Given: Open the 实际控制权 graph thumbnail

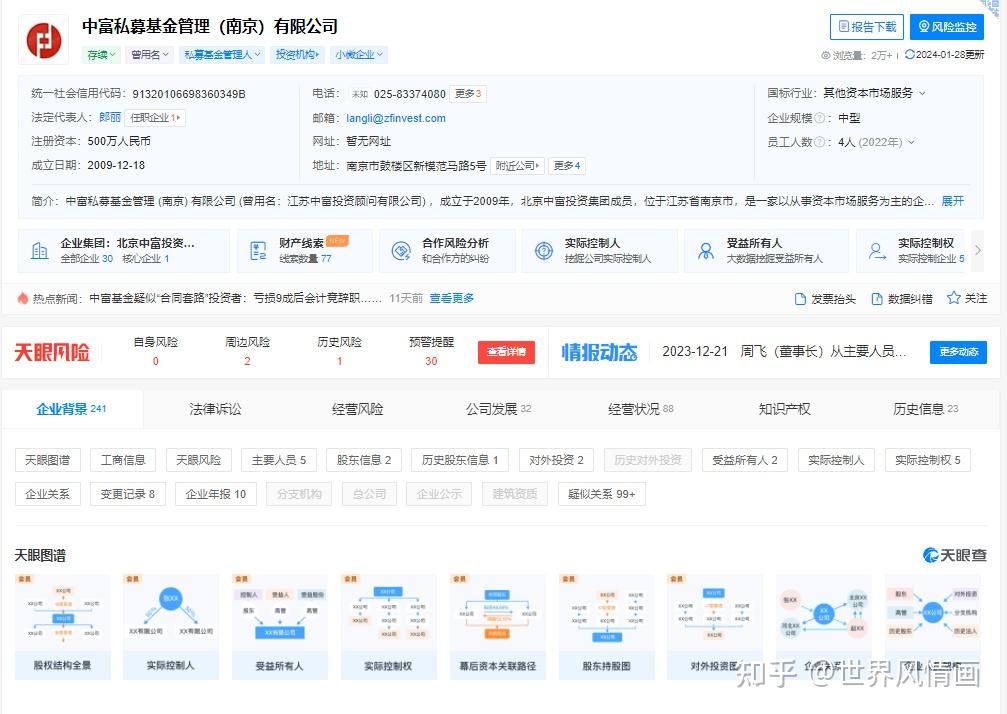Looking at the screenshot, I should tap(389, 627).
